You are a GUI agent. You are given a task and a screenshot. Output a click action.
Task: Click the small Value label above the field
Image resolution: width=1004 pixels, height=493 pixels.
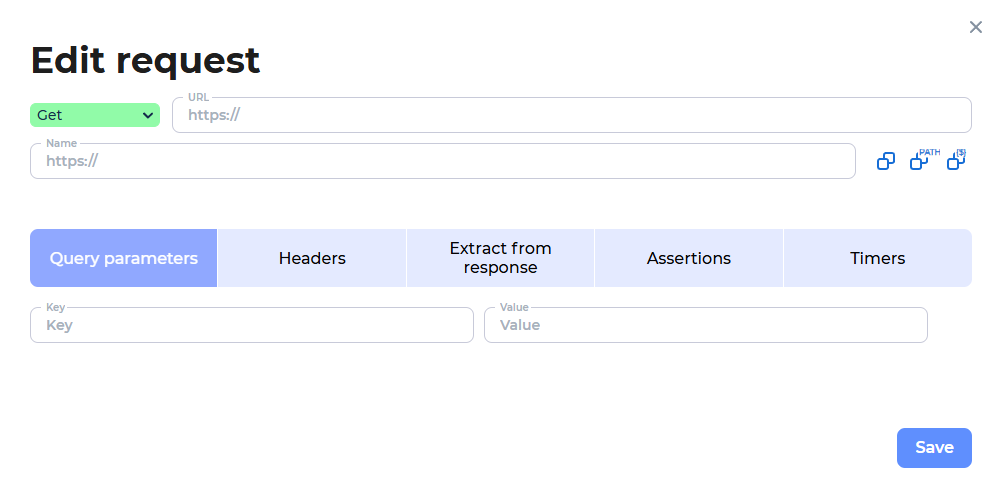click(514, 308)
